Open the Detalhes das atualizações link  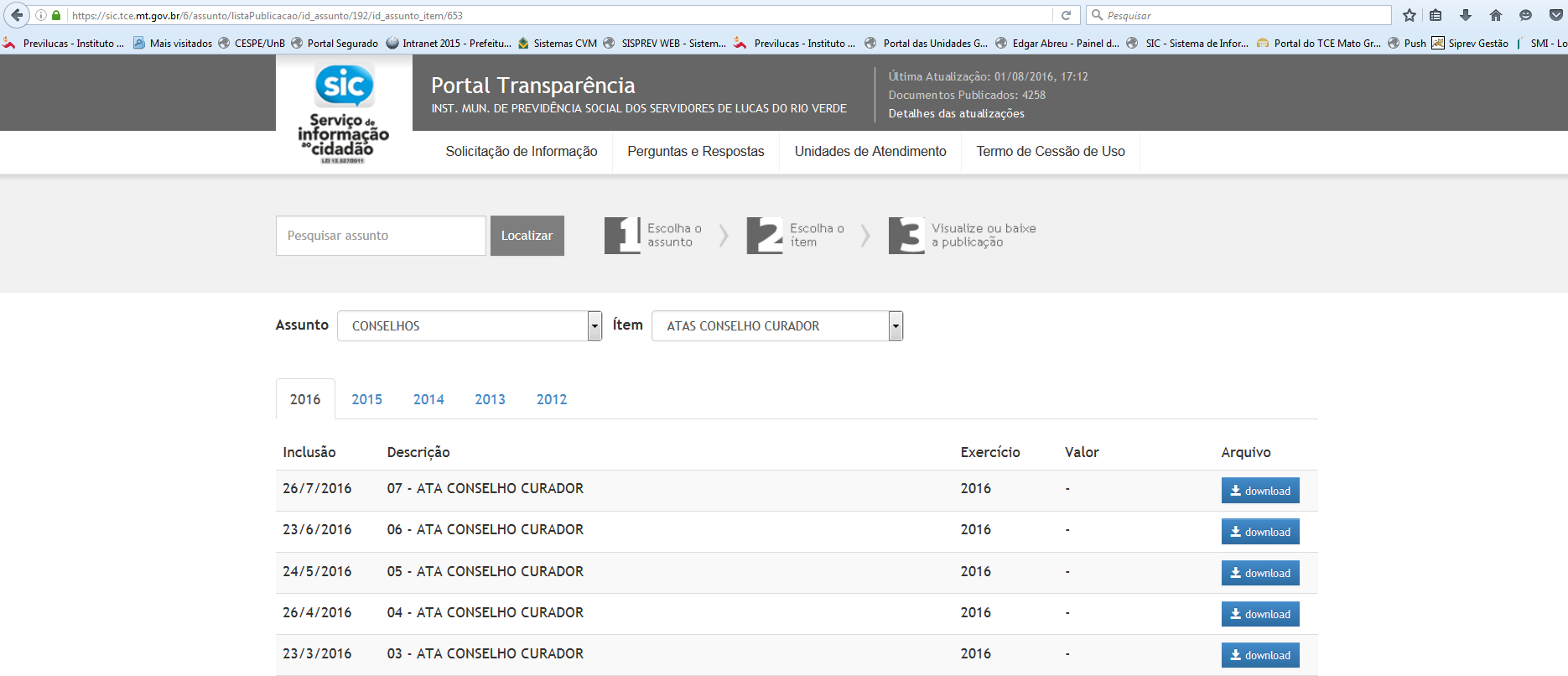pyautogui.click(x=956, y=114)
